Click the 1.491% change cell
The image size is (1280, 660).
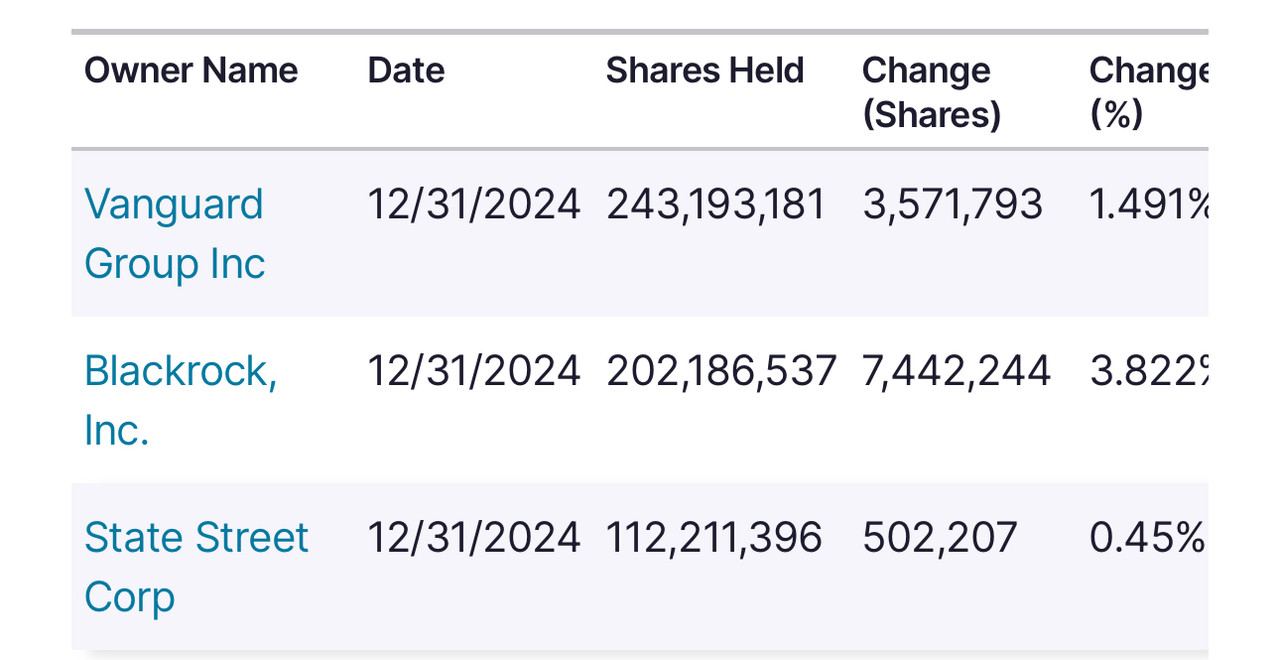click(x=1150, y=204)
